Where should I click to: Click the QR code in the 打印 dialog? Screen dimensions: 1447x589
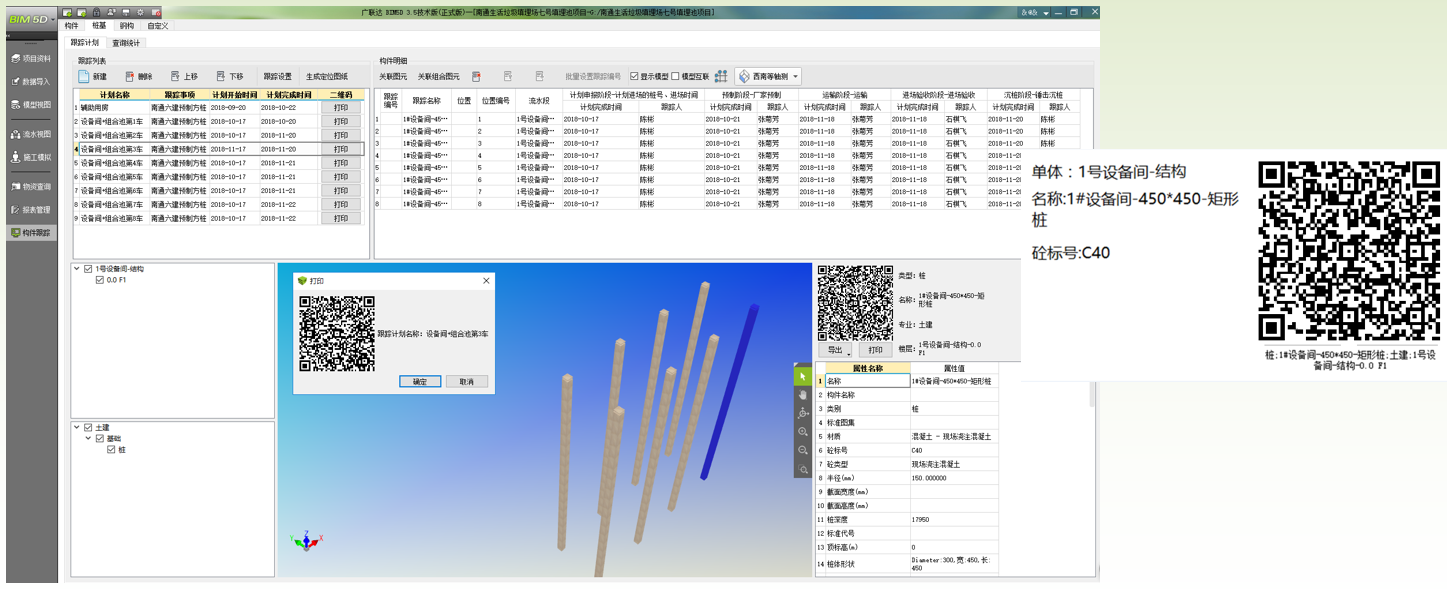tap(336, 334)
